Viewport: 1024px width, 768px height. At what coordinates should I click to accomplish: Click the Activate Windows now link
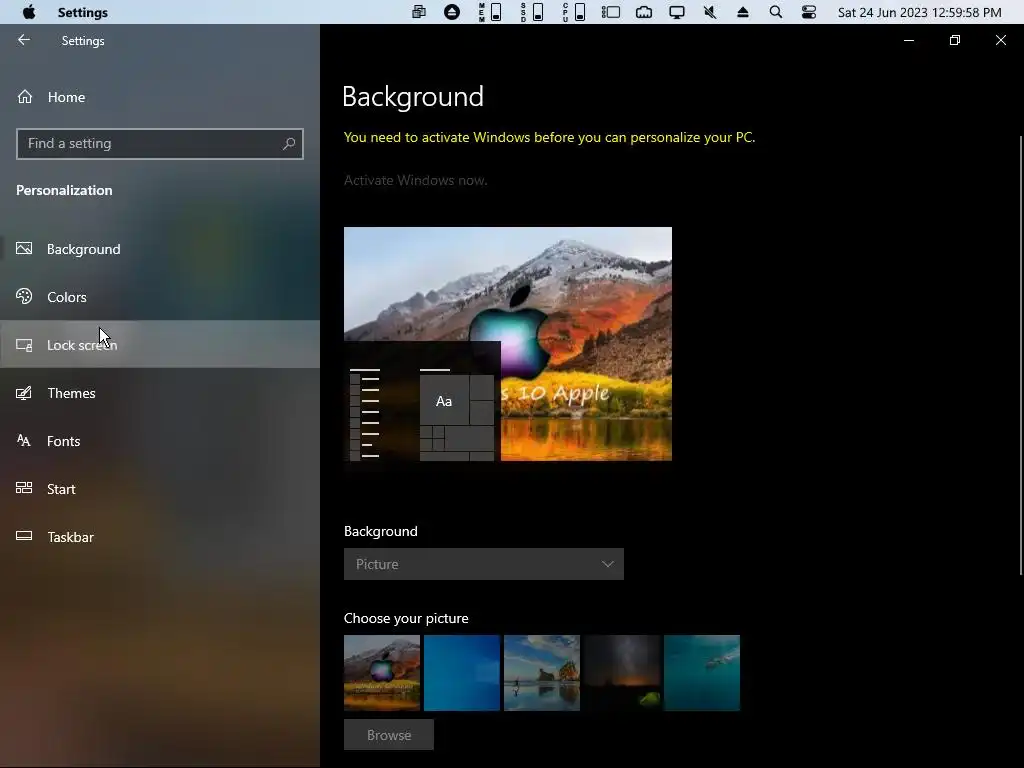click(415, 180)
